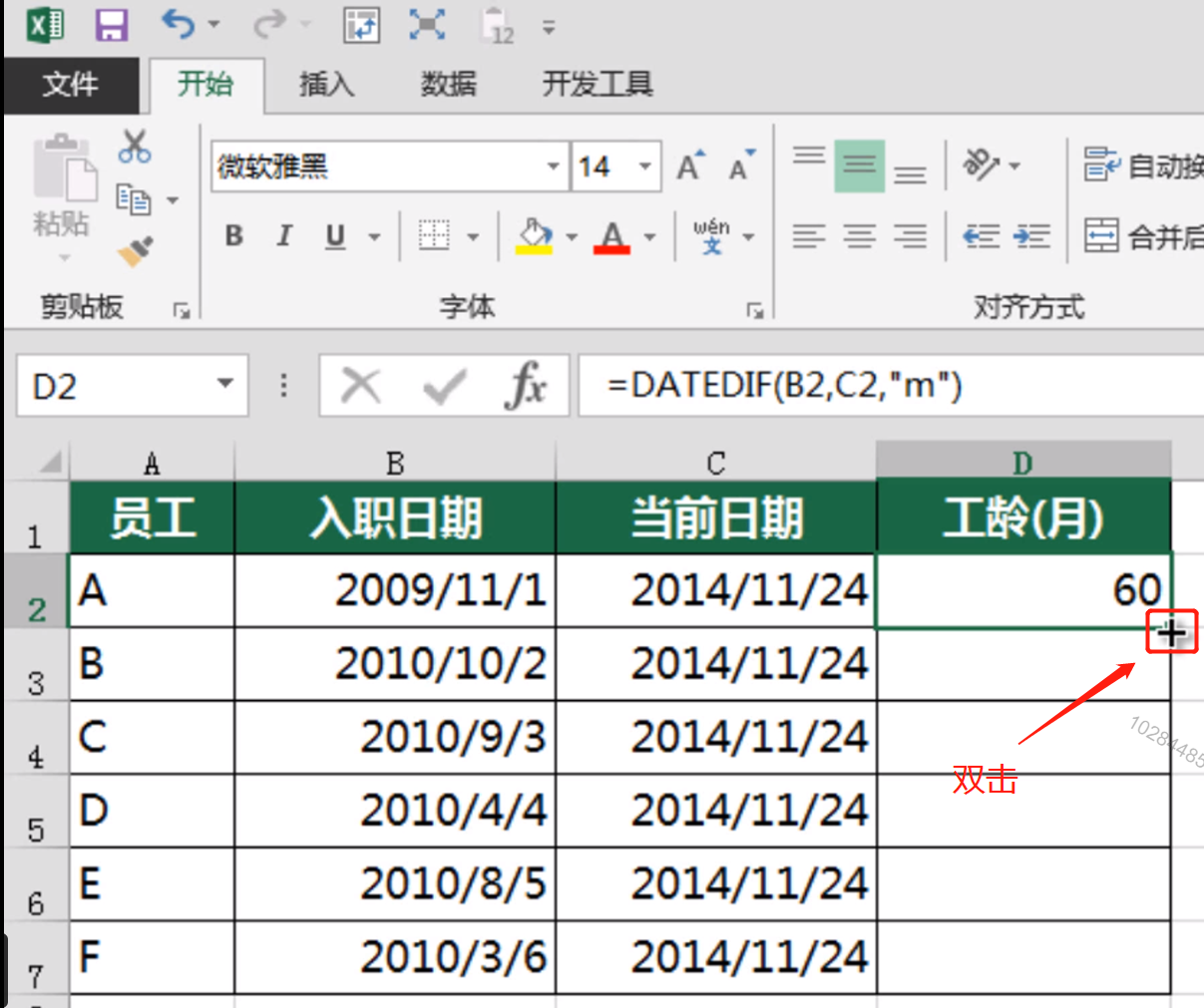Click the 工龄(月) header cell
The width and height of the screenshot is (1204, 1008).
click(1023, 517)
